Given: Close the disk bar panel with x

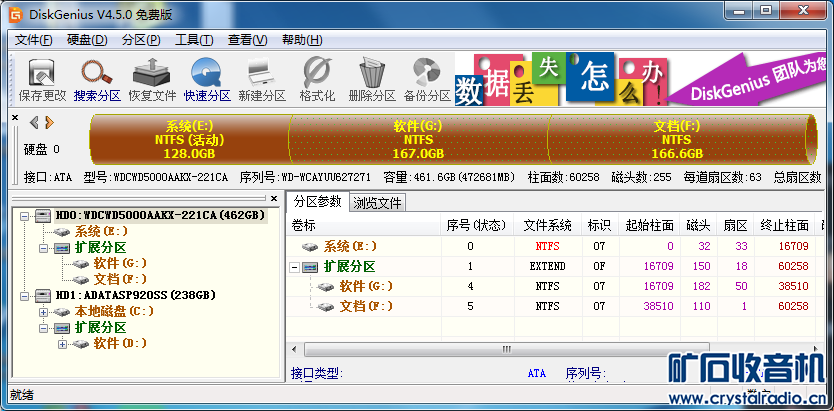Looking at the screenshot, I should (15, 118).
